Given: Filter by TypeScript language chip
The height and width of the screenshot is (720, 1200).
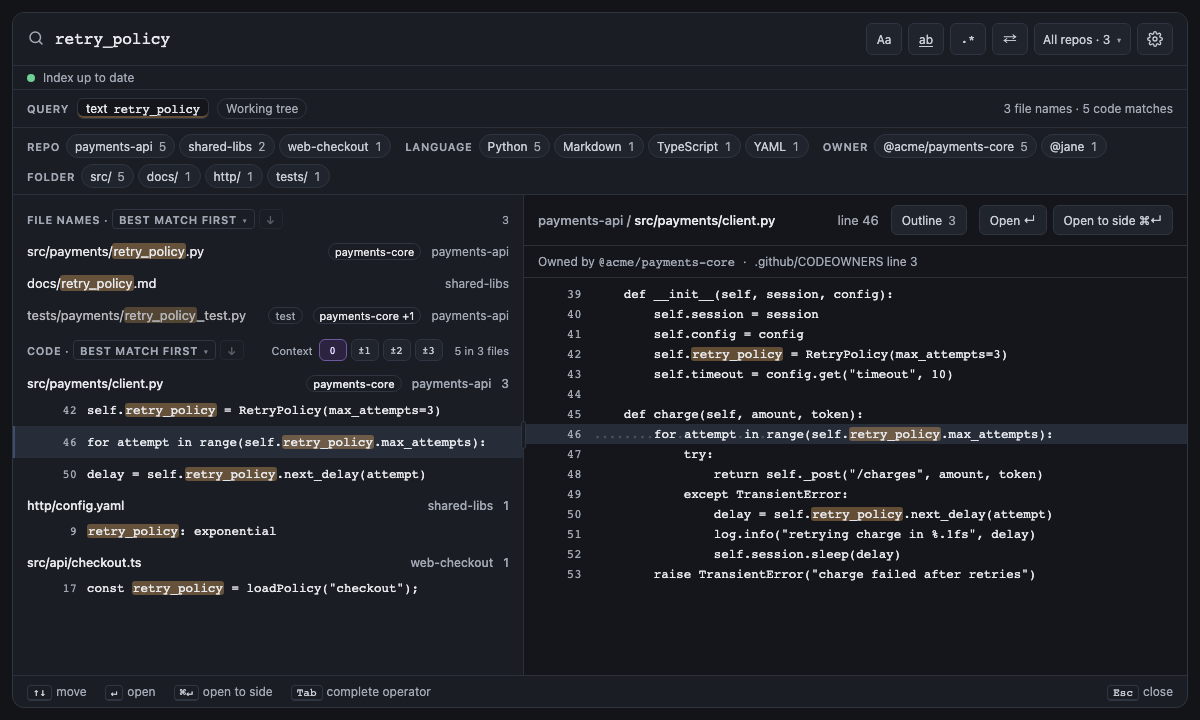Looking at the screenshot, I should (694, 147).
